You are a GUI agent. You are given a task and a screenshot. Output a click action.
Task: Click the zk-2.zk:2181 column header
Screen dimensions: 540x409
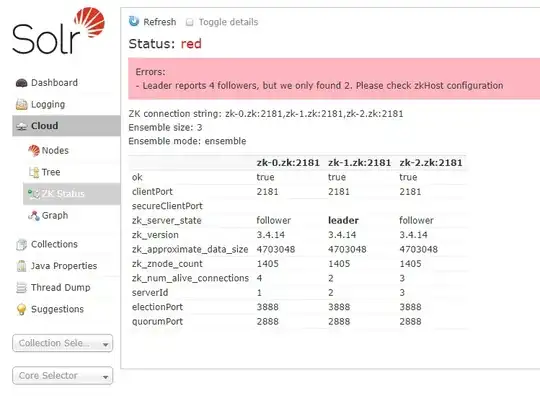431,163
